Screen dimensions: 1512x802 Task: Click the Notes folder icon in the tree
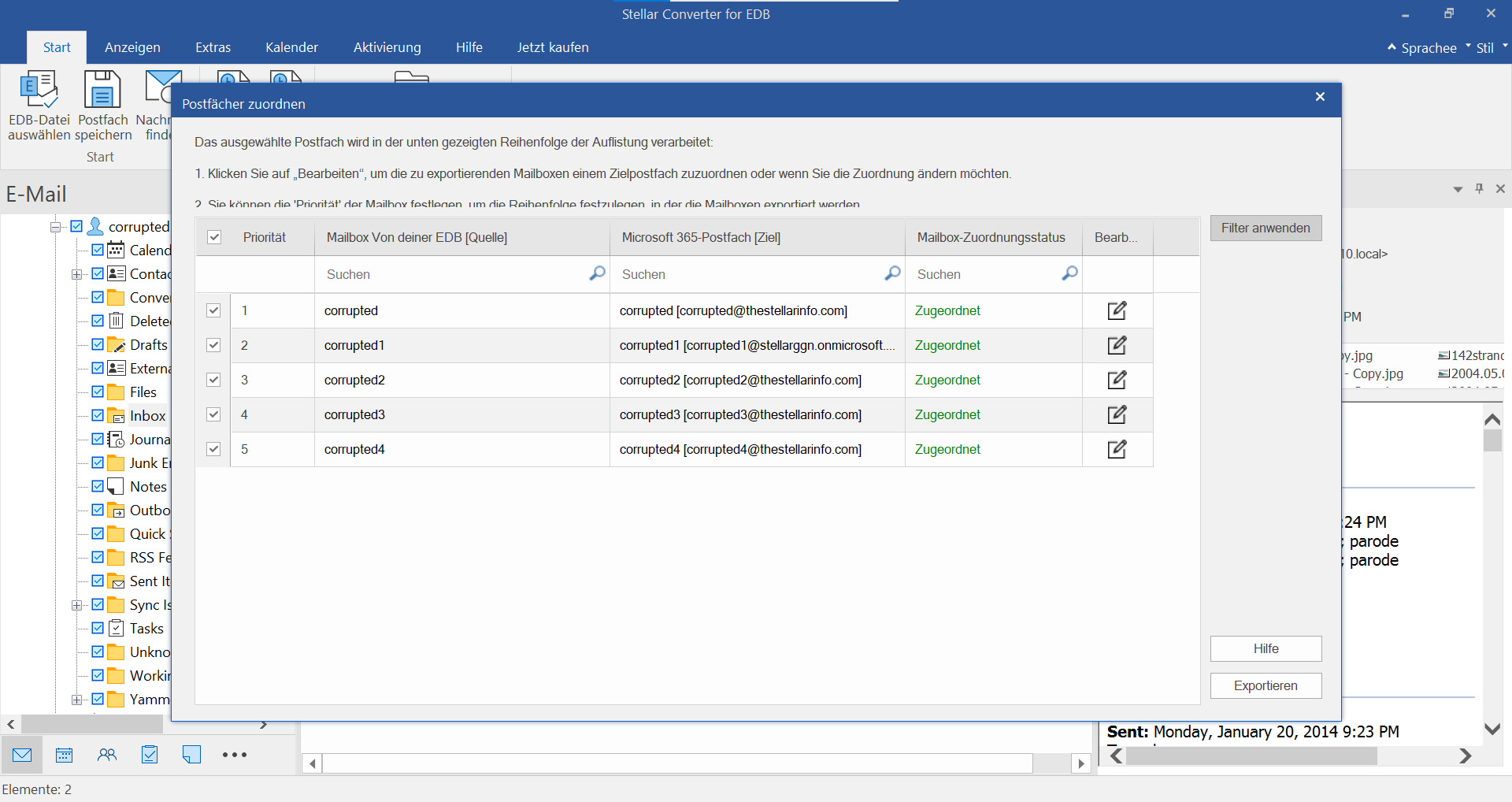(117, 487)
